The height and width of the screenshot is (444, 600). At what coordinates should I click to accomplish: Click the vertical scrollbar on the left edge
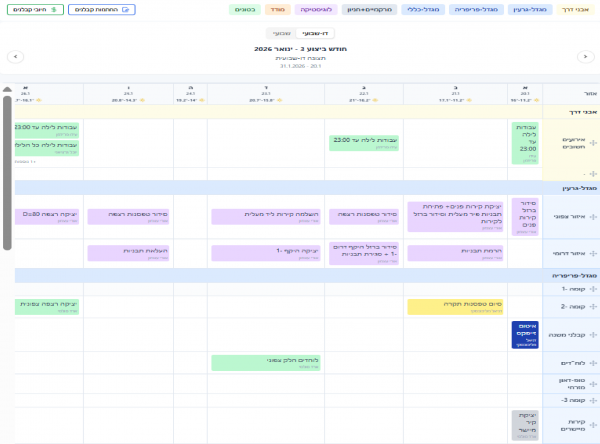coord(7,170)
